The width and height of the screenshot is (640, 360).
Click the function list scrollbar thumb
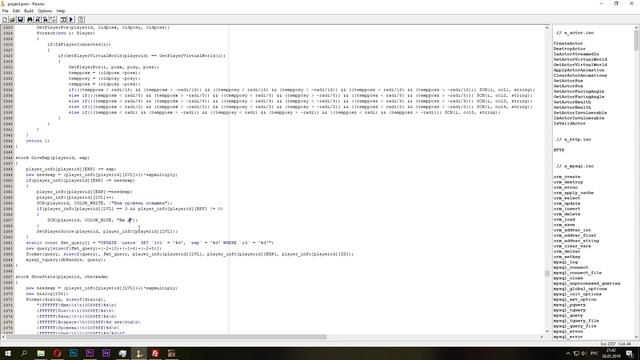pyautogui.click(x=637, y=40)
